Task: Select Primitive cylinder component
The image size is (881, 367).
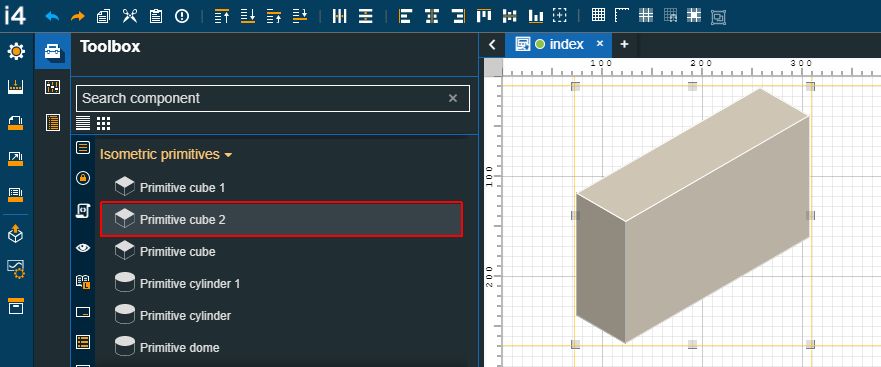Action: (281, 315)
